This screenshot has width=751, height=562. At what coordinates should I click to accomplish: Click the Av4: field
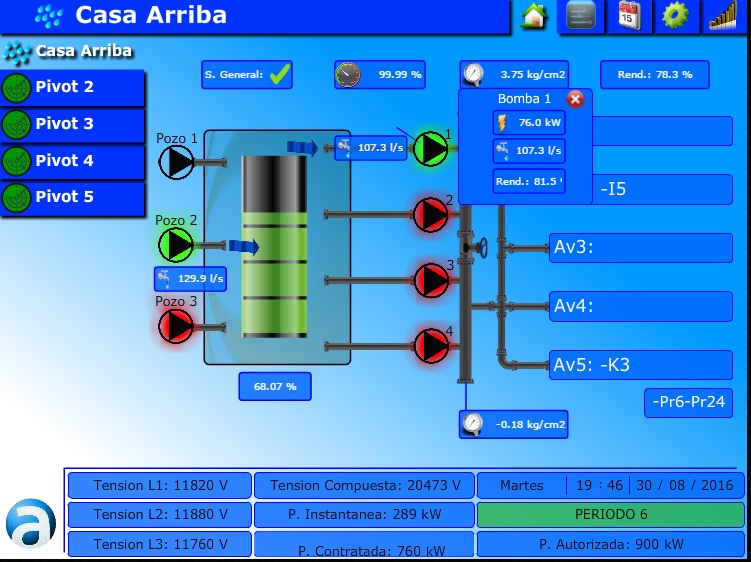click(x=641, y=306)
